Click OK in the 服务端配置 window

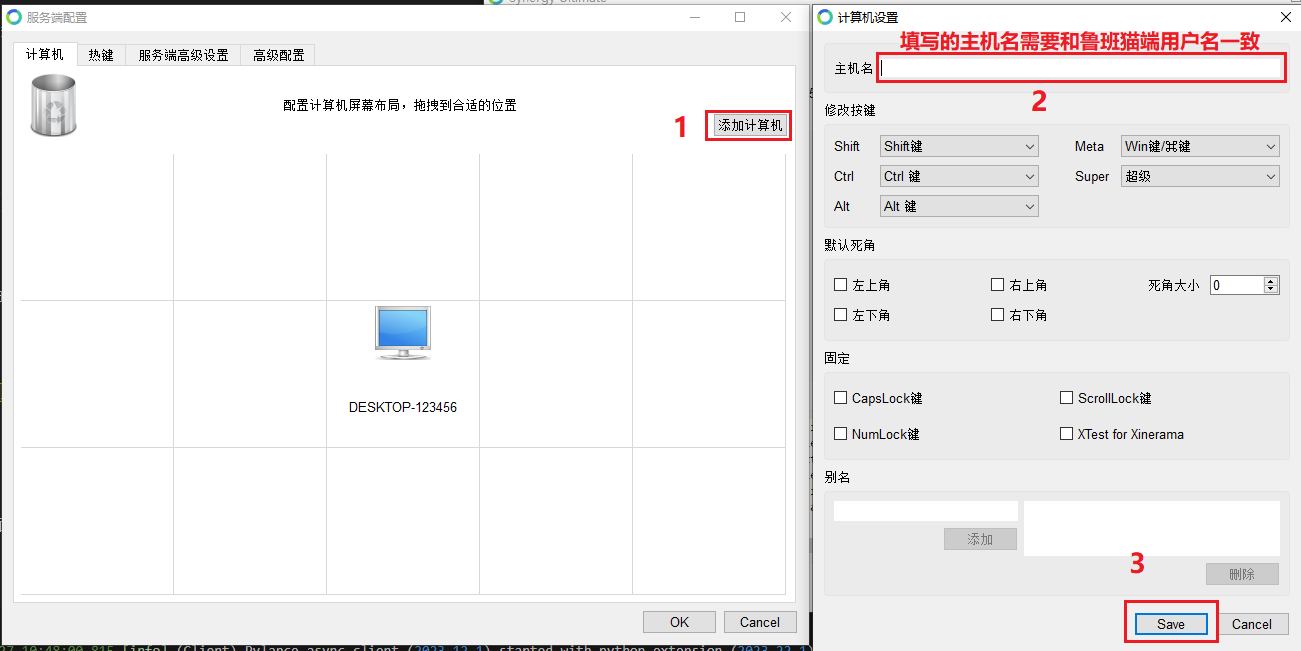pyautogui.click(x=680, y=622)
